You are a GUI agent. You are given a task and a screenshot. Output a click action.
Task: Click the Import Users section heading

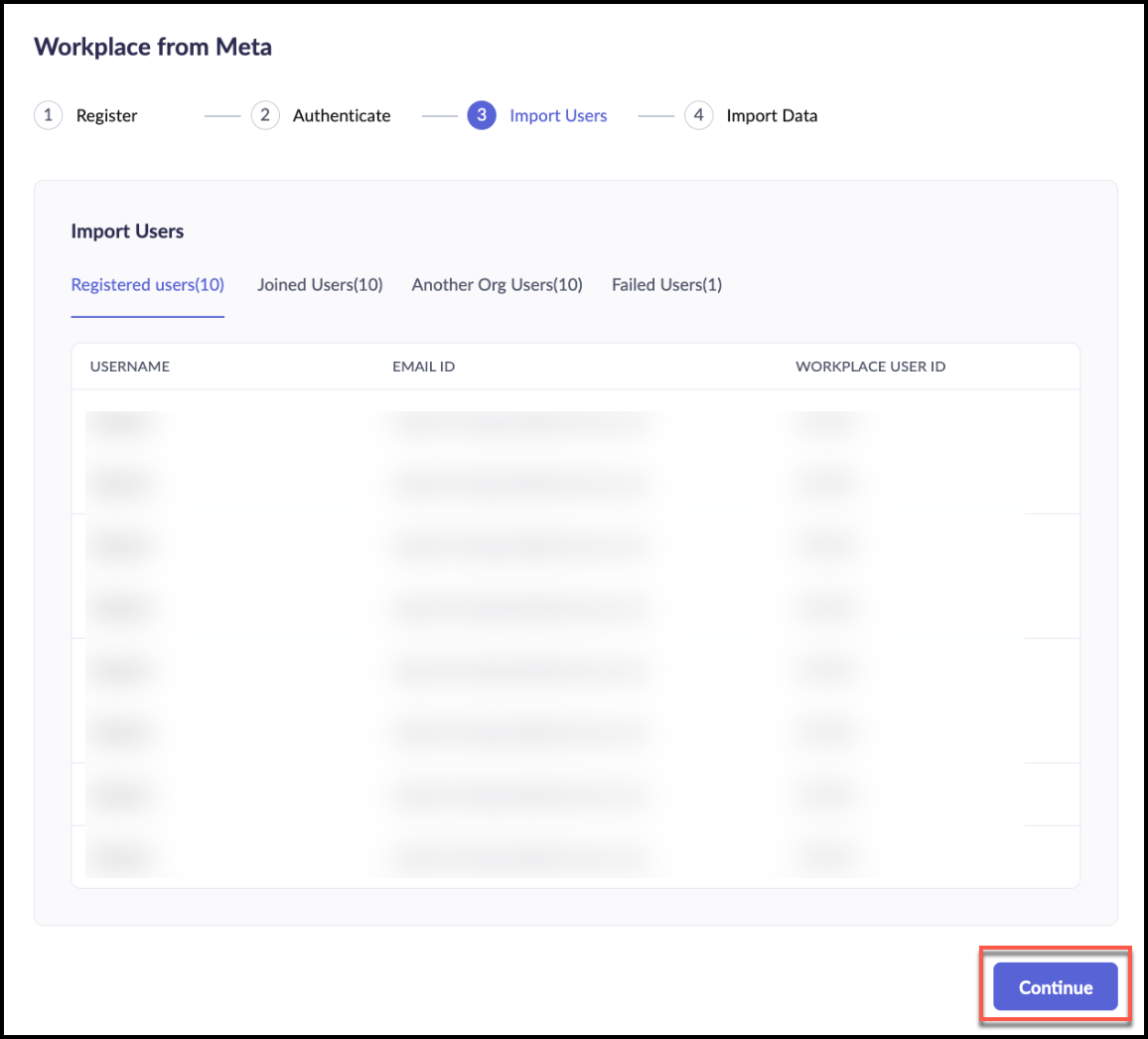pyautogui.click(x=127, y=231)
